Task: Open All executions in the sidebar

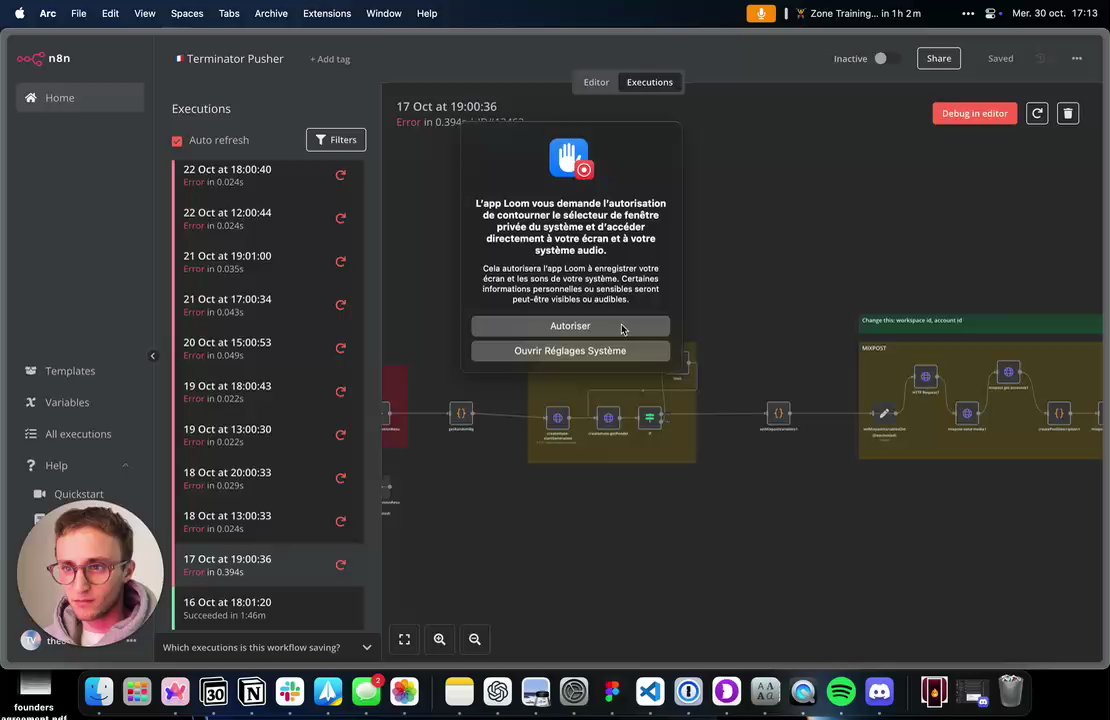Action: (x=80, y=434)
